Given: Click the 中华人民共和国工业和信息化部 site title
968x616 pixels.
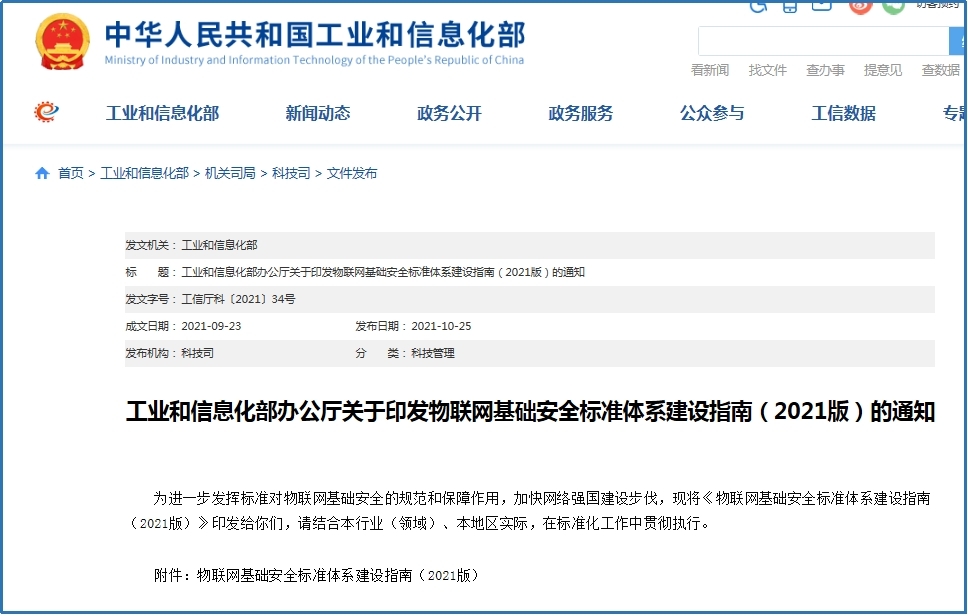Looking at the screenshot, I should coord(315,35).
